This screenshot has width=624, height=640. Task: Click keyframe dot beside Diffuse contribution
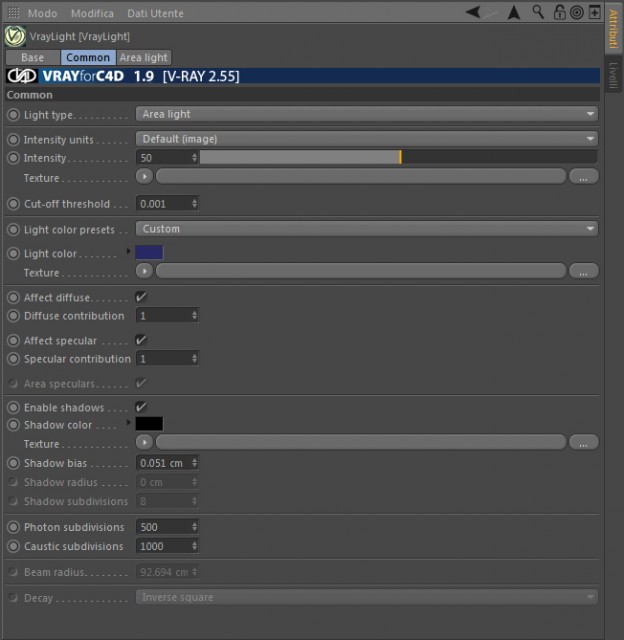(x=13, y=316)
